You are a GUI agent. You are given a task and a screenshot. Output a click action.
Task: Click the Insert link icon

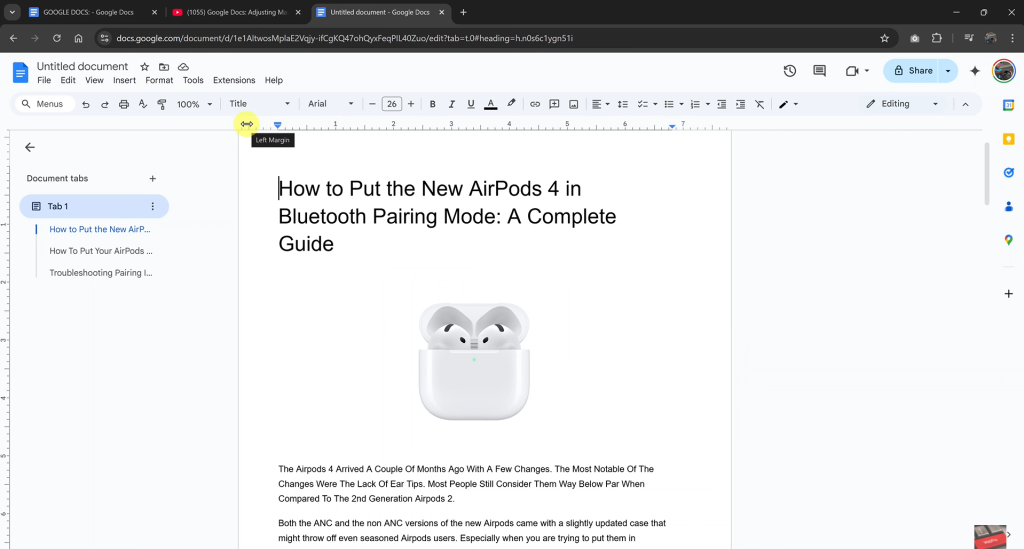tap(535, 104)
